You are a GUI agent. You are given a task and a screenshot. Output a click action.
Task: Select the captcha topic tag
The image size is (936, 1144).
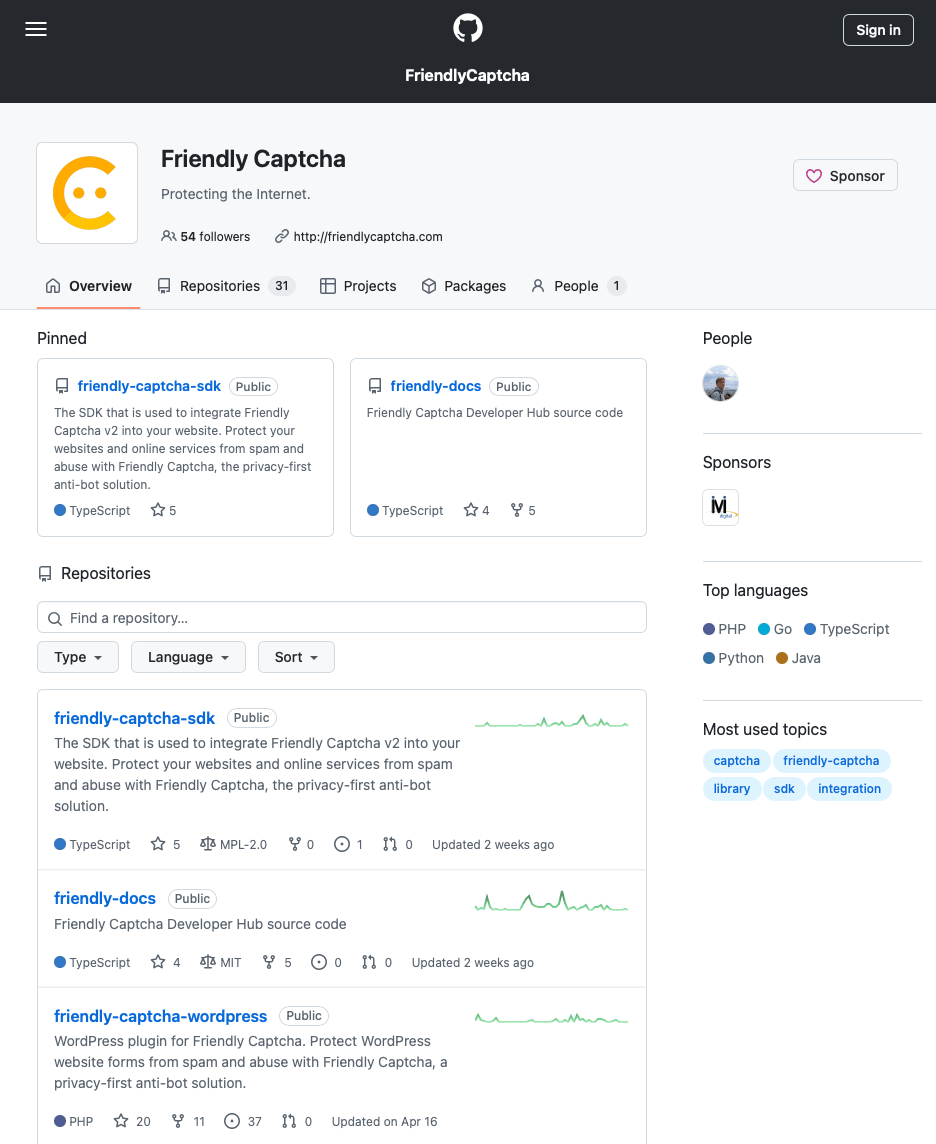(736, 760)
